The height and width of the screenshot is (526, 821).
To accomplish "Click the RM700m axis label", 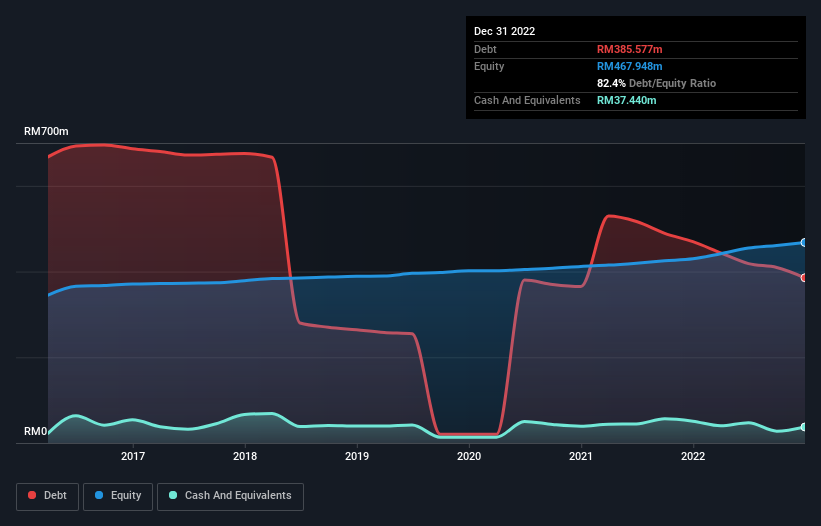I will click(x=46, y=131).
